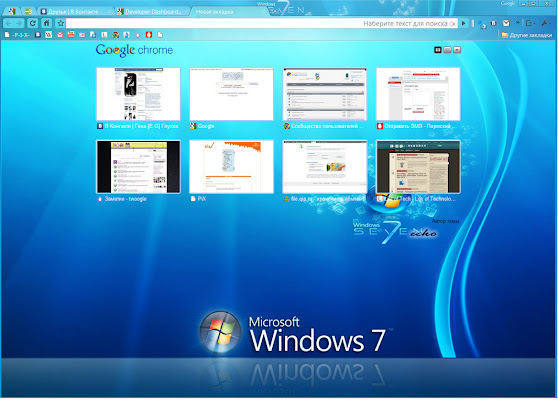The width and height of the screenshot is (558, 400).
Task: Bookmark this page with the star icon
Action: (x=60, y=23)
